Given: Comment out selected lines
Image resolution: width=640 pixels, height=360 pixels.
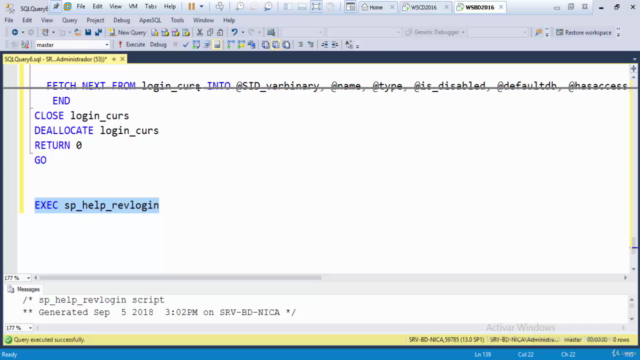Looking at the screenshot, I should (x=300, y=45).
